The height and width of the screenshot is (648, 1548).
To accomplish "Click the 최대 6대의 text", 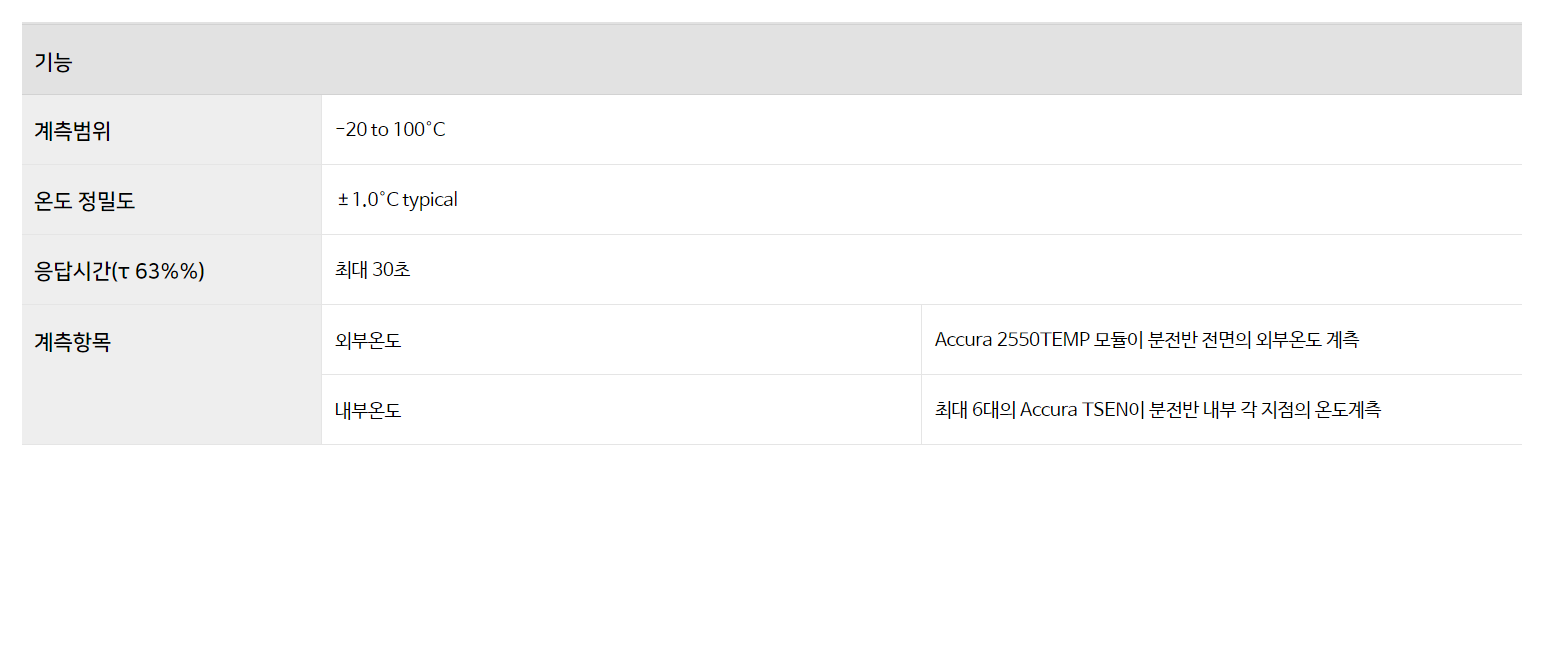I will [974, 410].
